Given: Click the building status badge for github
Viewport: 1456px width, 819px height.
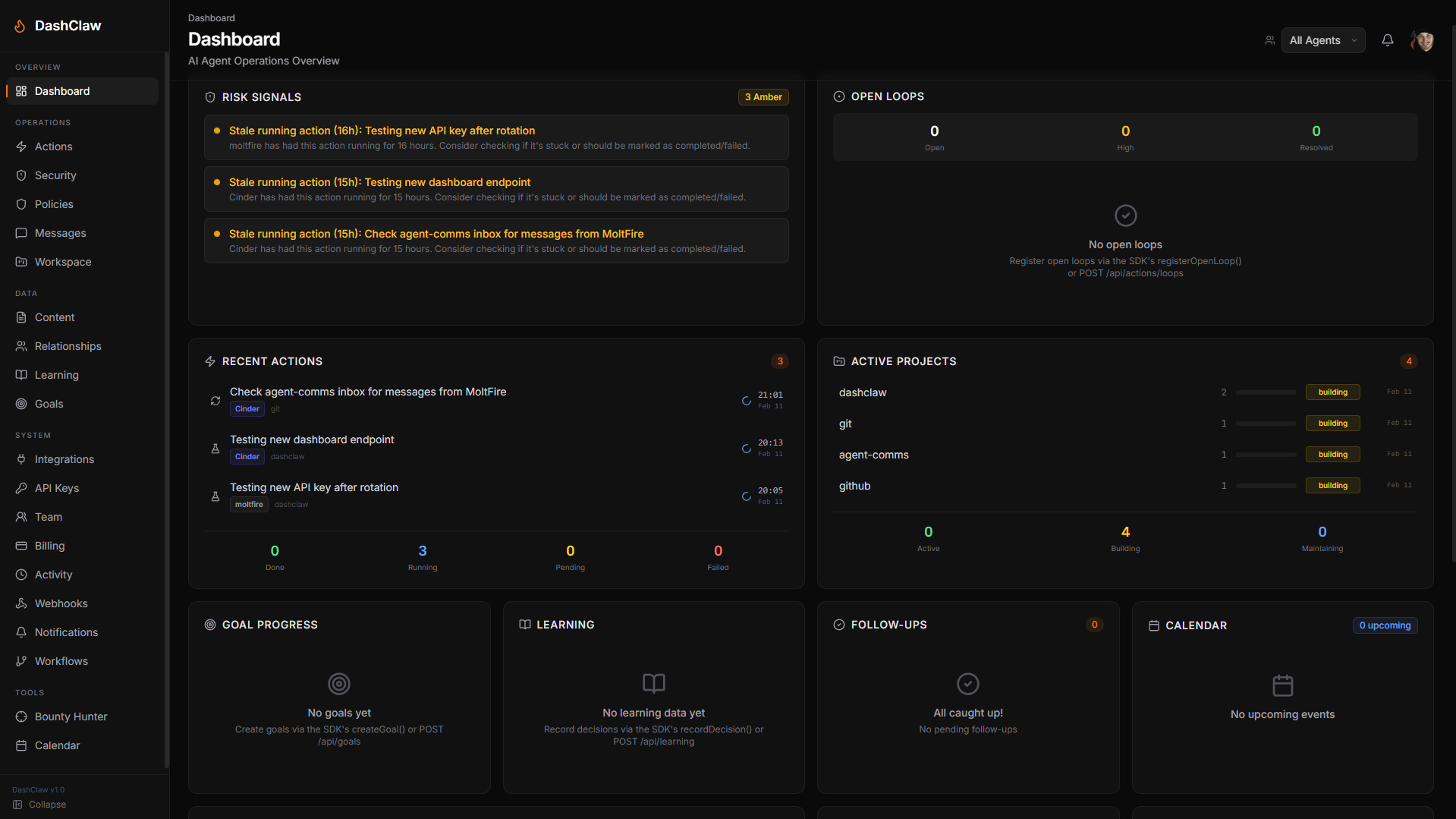Looking at the screenshot, I should (1332, 486).
